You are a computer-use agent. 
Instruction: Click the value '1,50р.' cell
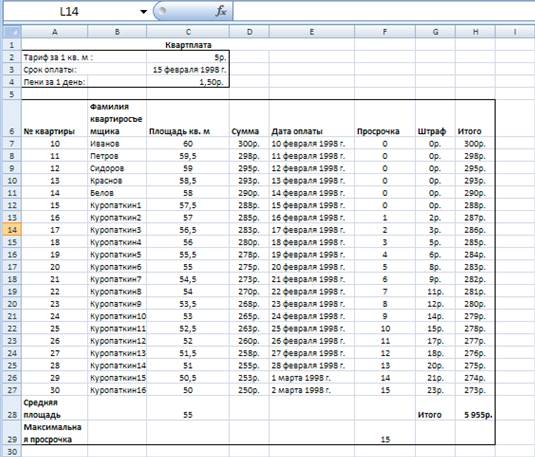point(212,82)
